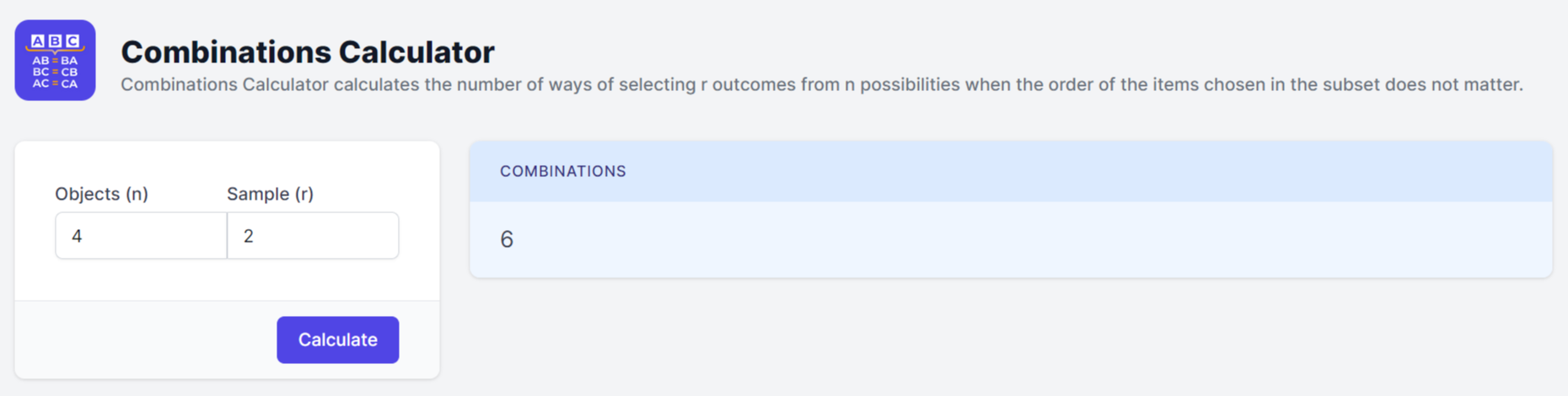1568x396 pixels.
Task: Click the AB = BA row in the logo
Action: (x=55, y=61)
